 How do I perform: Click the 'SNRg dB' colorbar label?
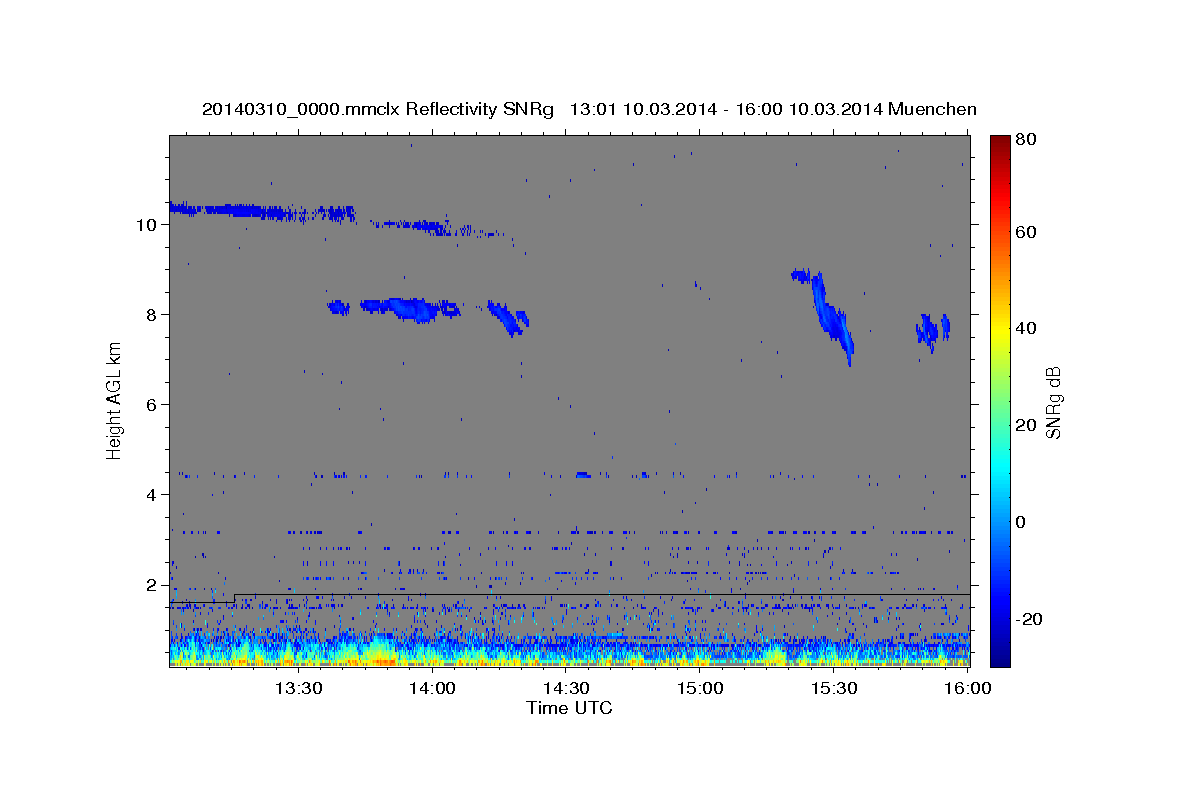point(1053,402)
